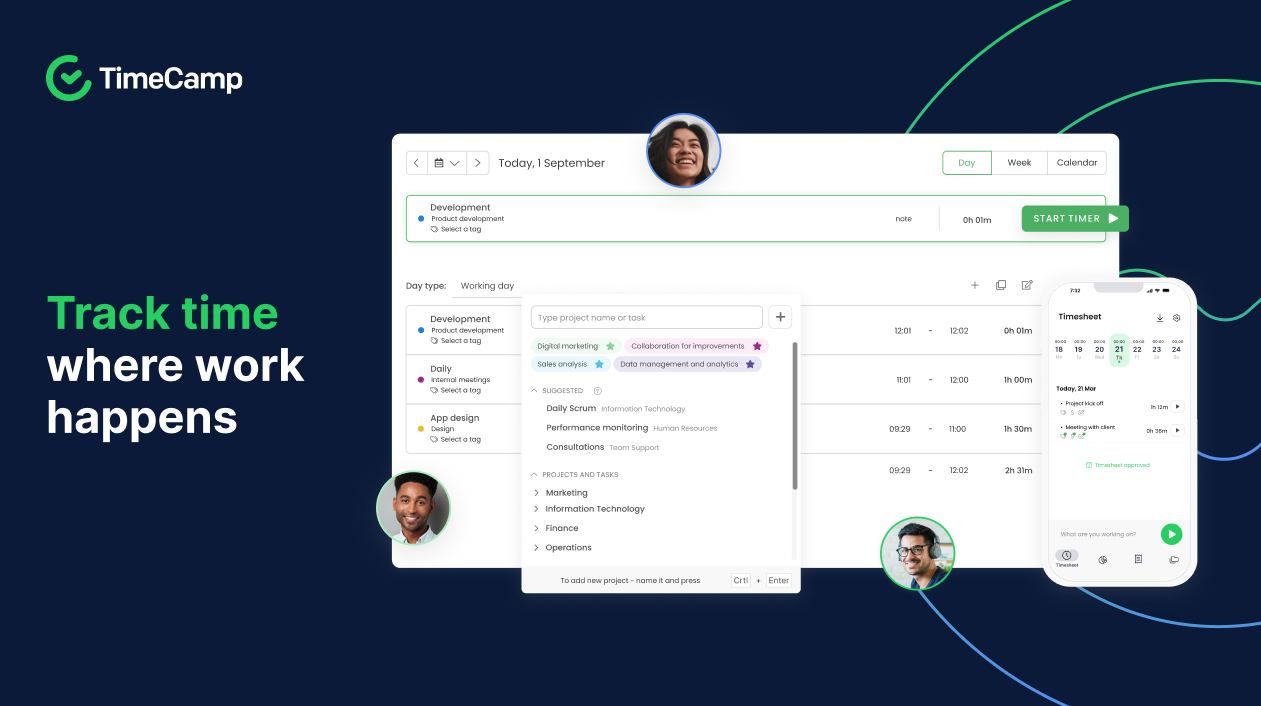This screenshot has width=1261, height=706.
Task: Click yellow color dot on App design entry
Action: [x=421, y=429]
